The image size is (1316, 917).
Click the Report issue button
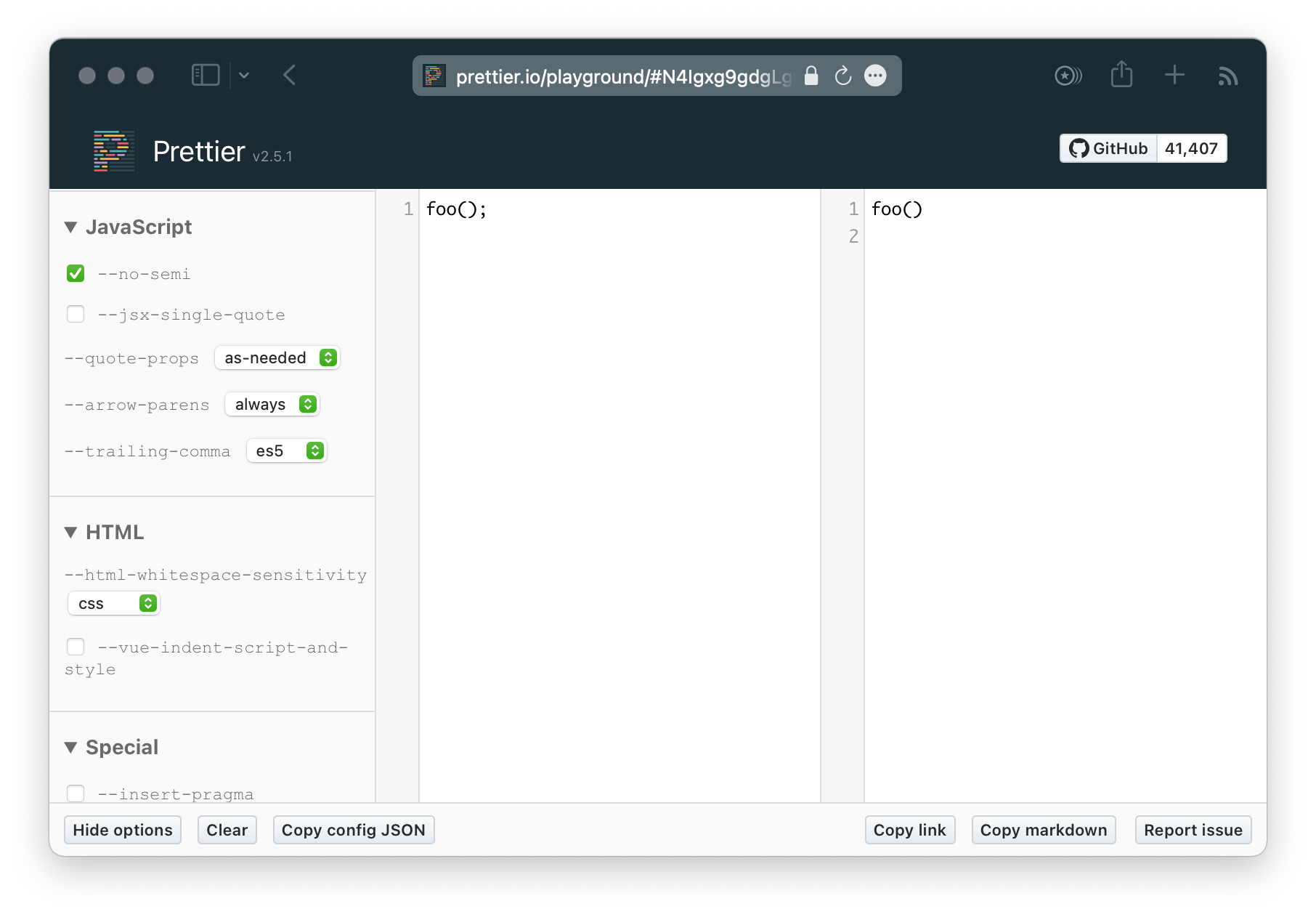(1193, 830)
